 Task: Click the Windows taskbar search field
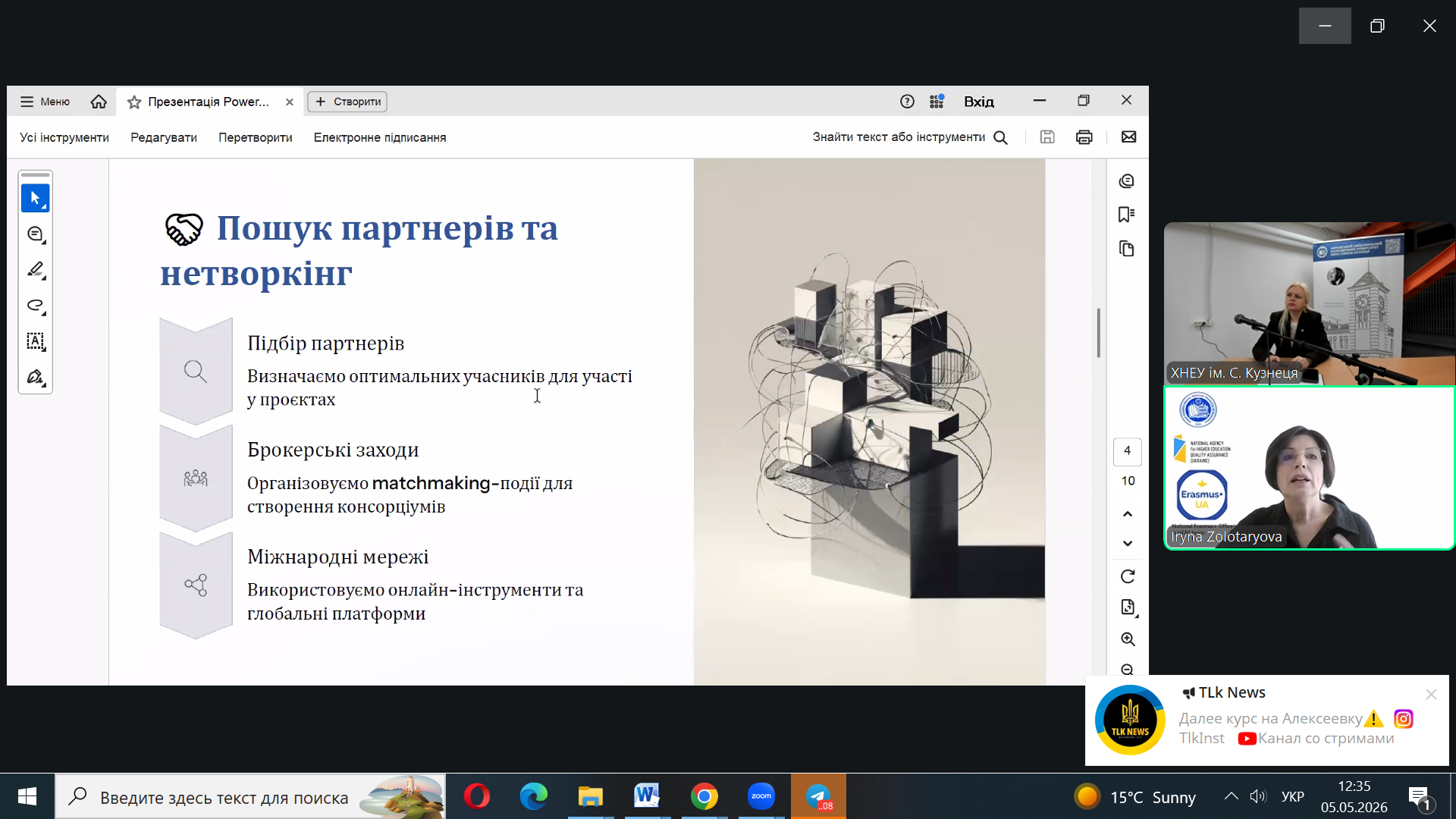(250, 796)
